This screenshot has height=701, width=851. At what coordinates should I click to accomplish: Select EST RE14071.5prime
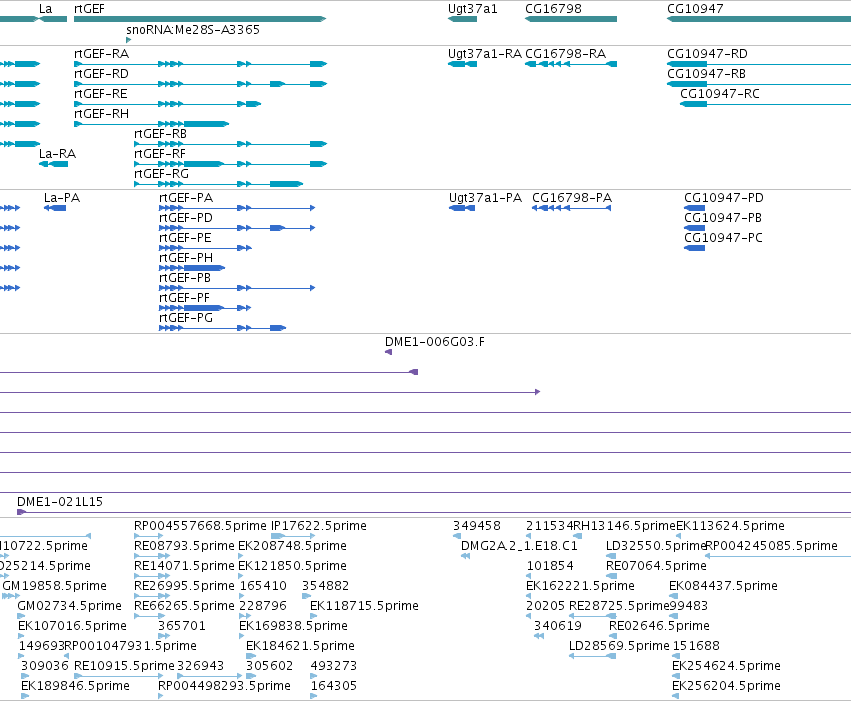click(x=152, y=576)
